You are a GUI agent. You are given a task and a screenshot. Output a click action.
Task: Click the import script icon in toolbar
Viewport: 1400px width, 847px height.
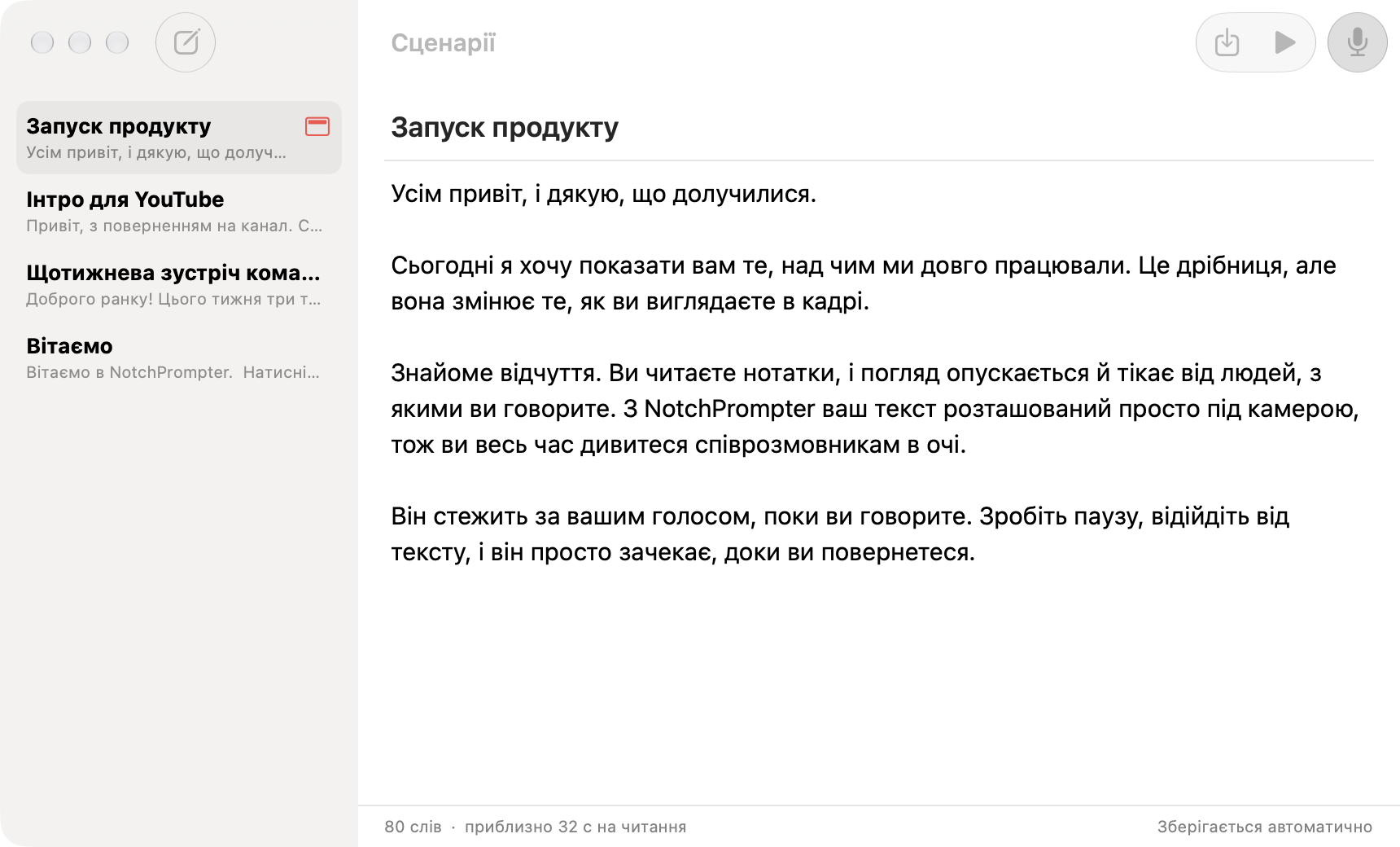(1227, 42)
